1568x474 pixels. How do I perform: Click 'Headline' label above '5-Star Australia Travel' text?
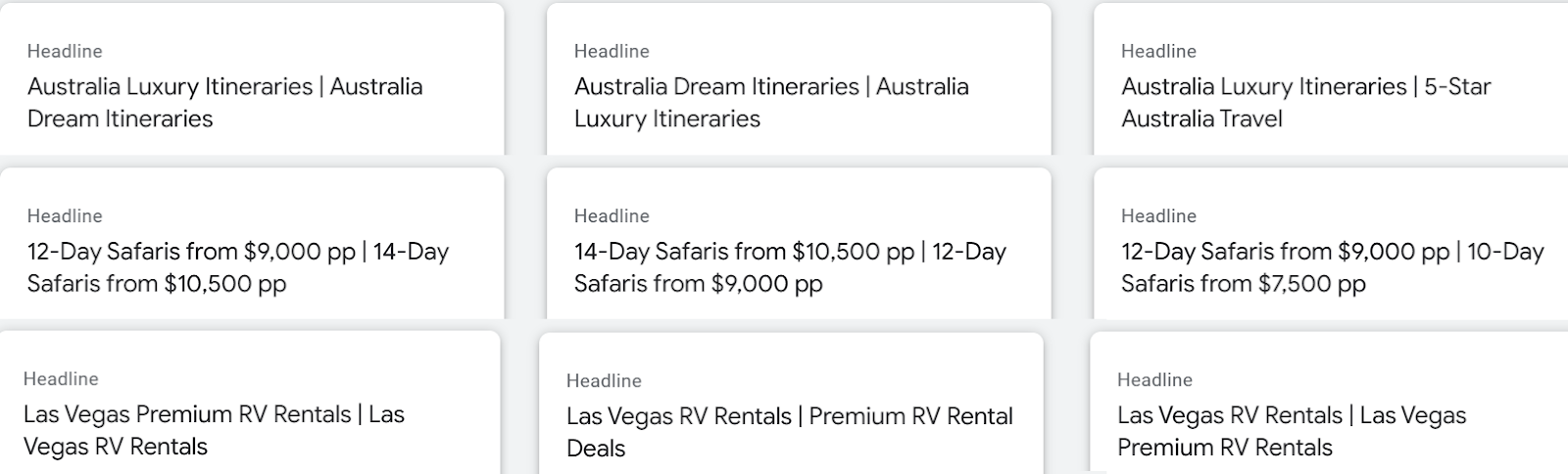coord(1158,51)
